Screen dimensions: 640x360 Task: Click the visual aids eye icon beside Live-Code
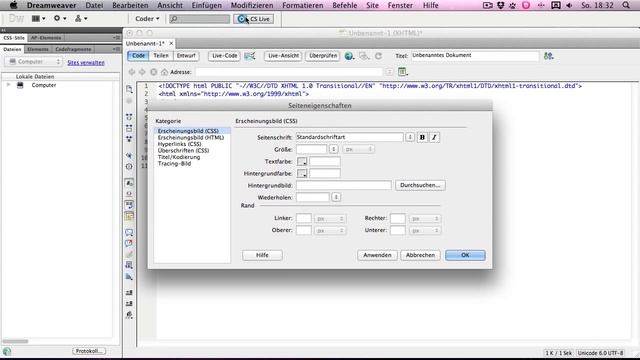click(x=250, y=56)
